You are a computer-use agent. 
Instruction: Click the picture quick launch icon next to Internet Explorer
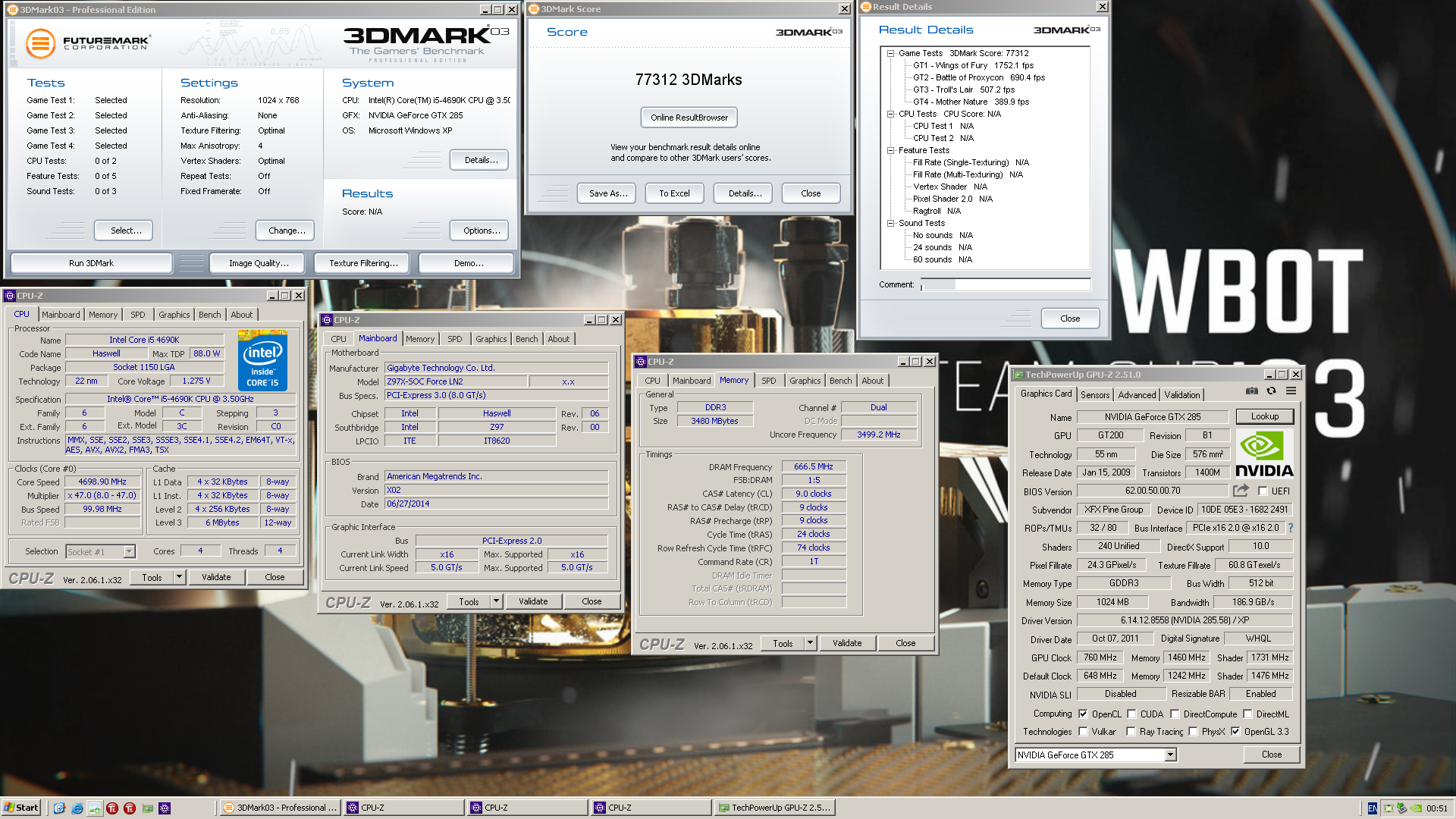94,808
